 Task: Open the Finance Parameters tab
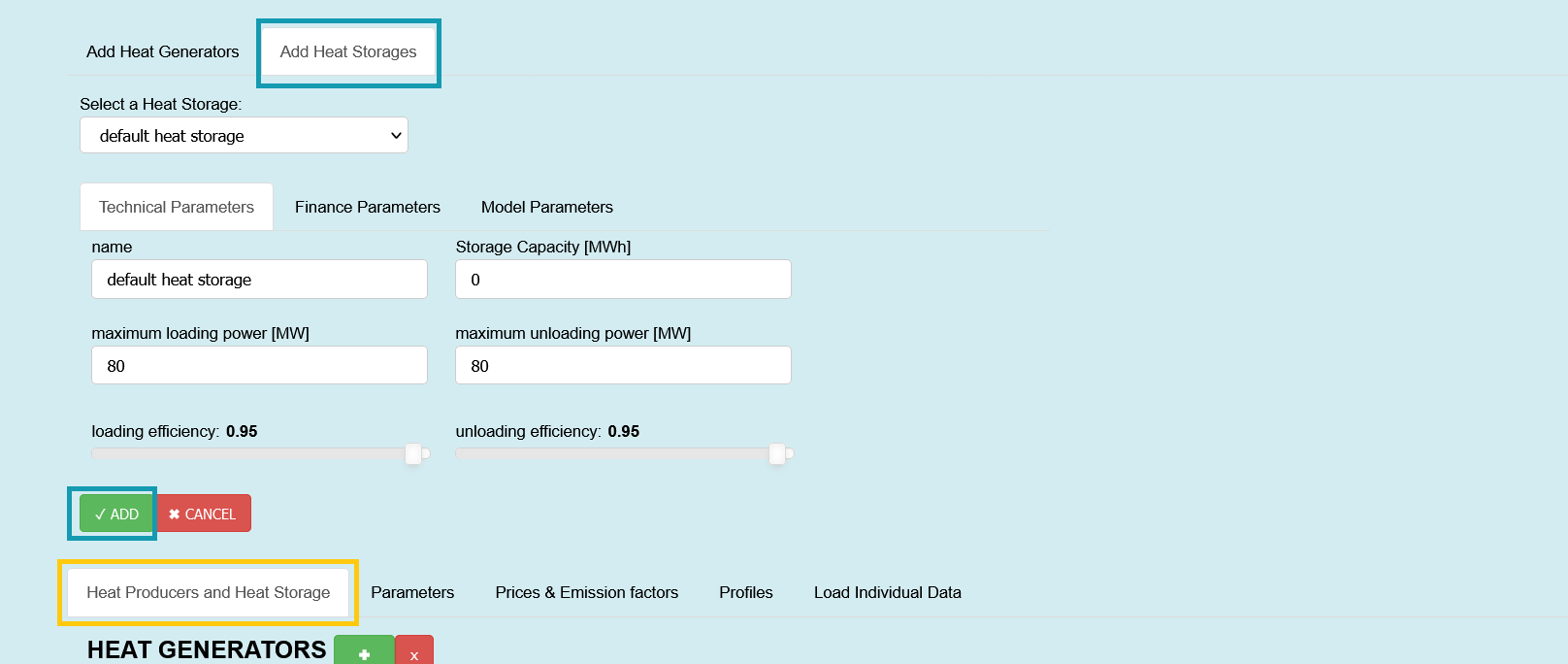(368, 207)
